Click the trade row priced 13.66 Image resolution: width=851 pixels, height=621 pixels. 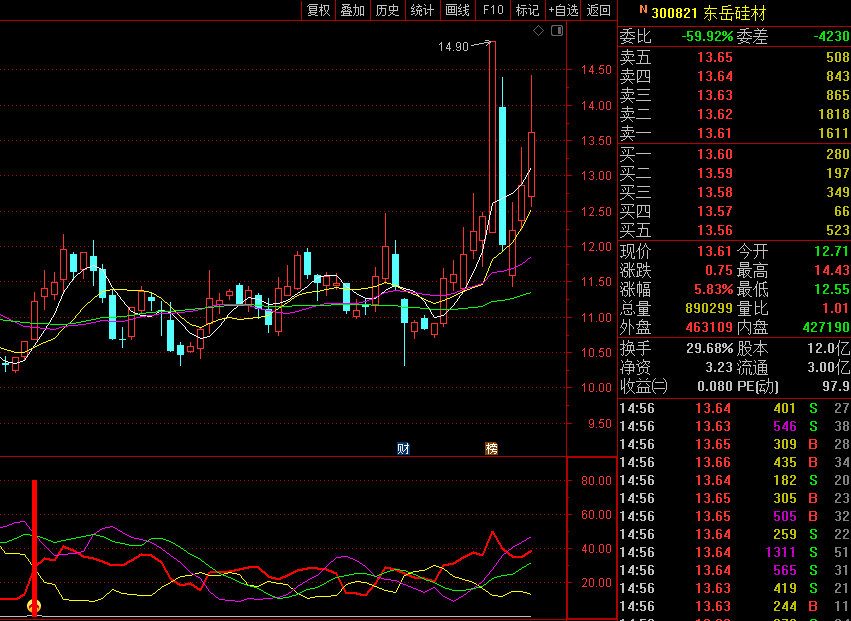point(734,462)
